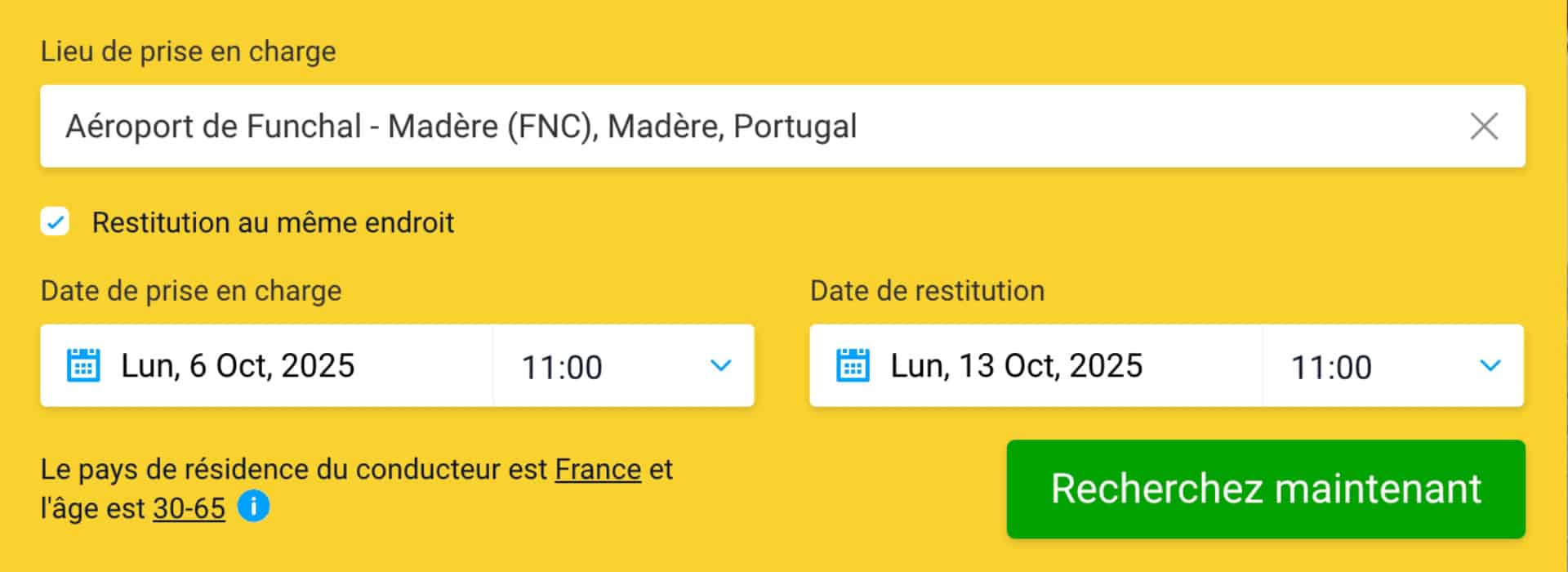Expand the pickup time chevron arrow
1568x572 pixels.
pyautogui.click(x=720, y=365)
